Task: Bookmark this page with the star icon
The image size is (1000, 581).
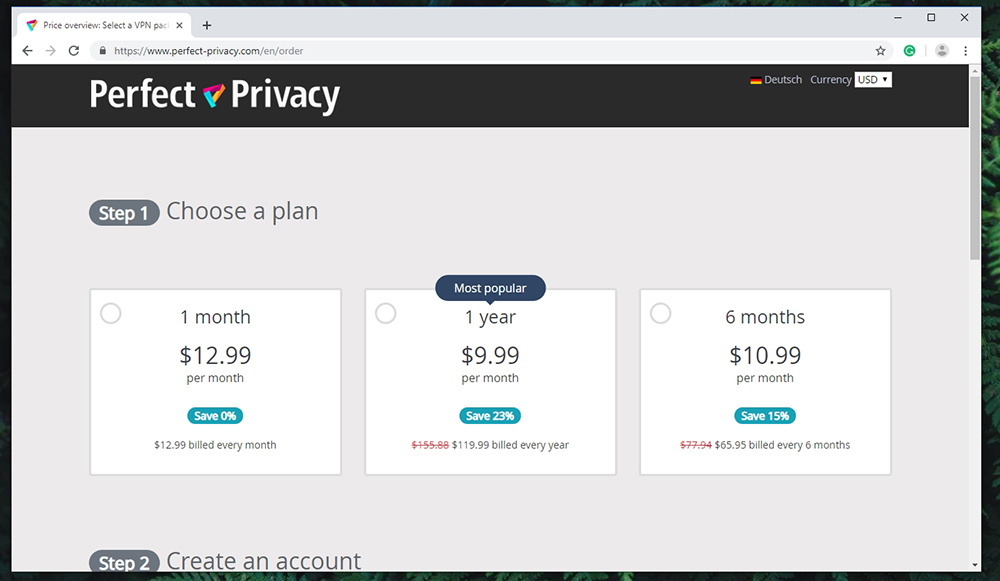Action: pyautogui.click(x=880, y=50)
